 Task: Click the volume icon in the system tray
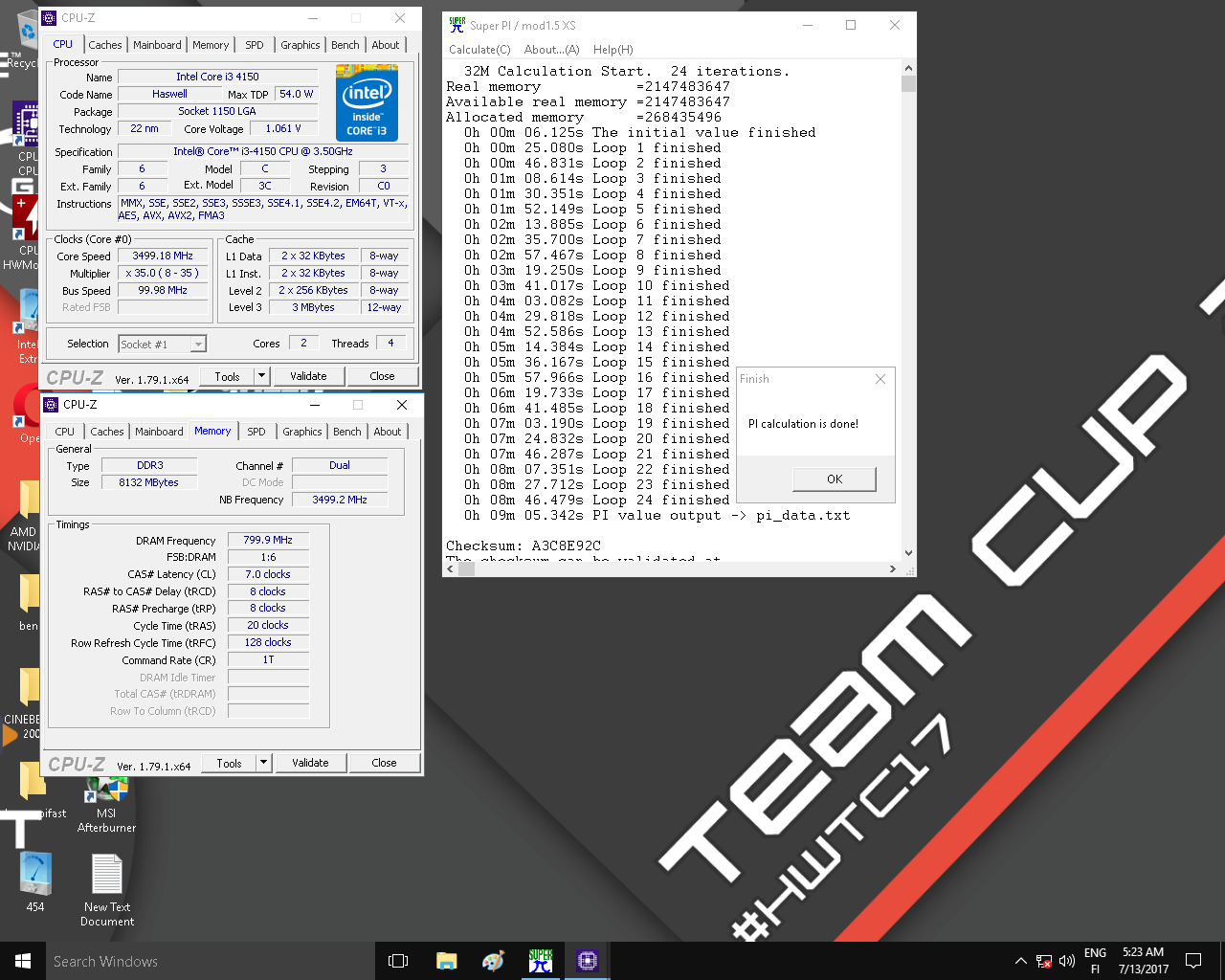(x=1067, y=961)
